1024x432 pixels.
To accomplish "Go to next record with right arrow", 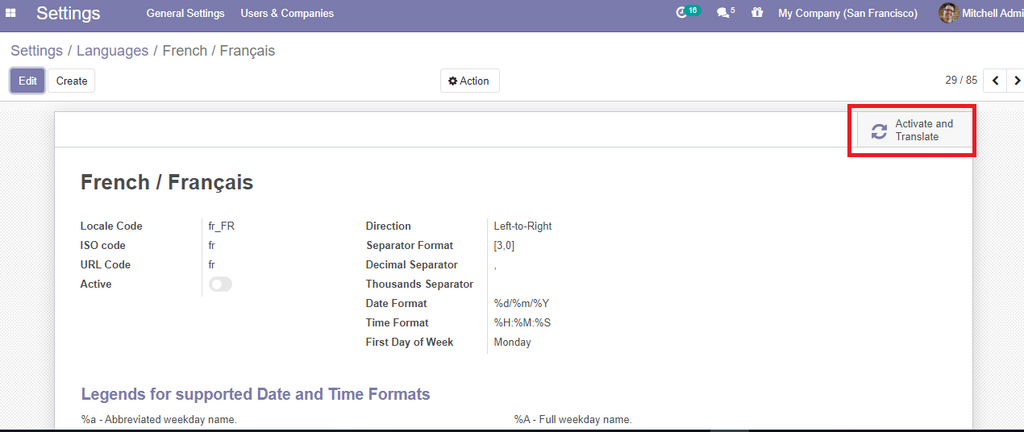I will point(1016,80).
